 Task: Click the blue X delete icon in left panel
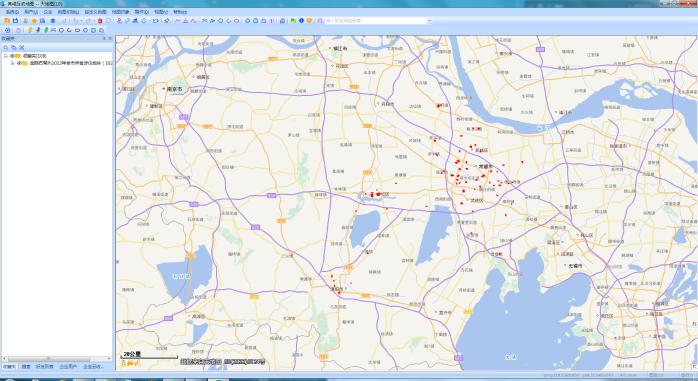point(21,47)
